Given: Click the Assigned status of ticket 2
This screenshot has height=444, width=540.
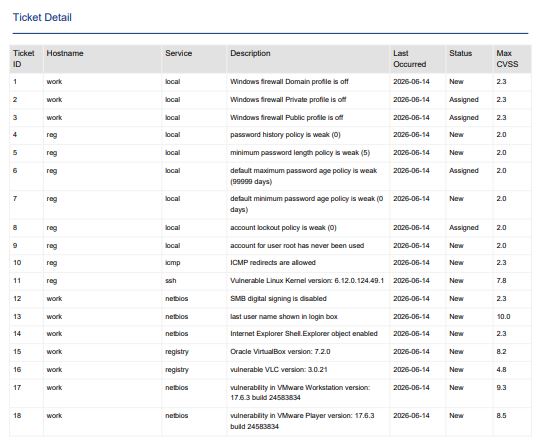Looking at the screenshot, I should (x=464, y=100).
